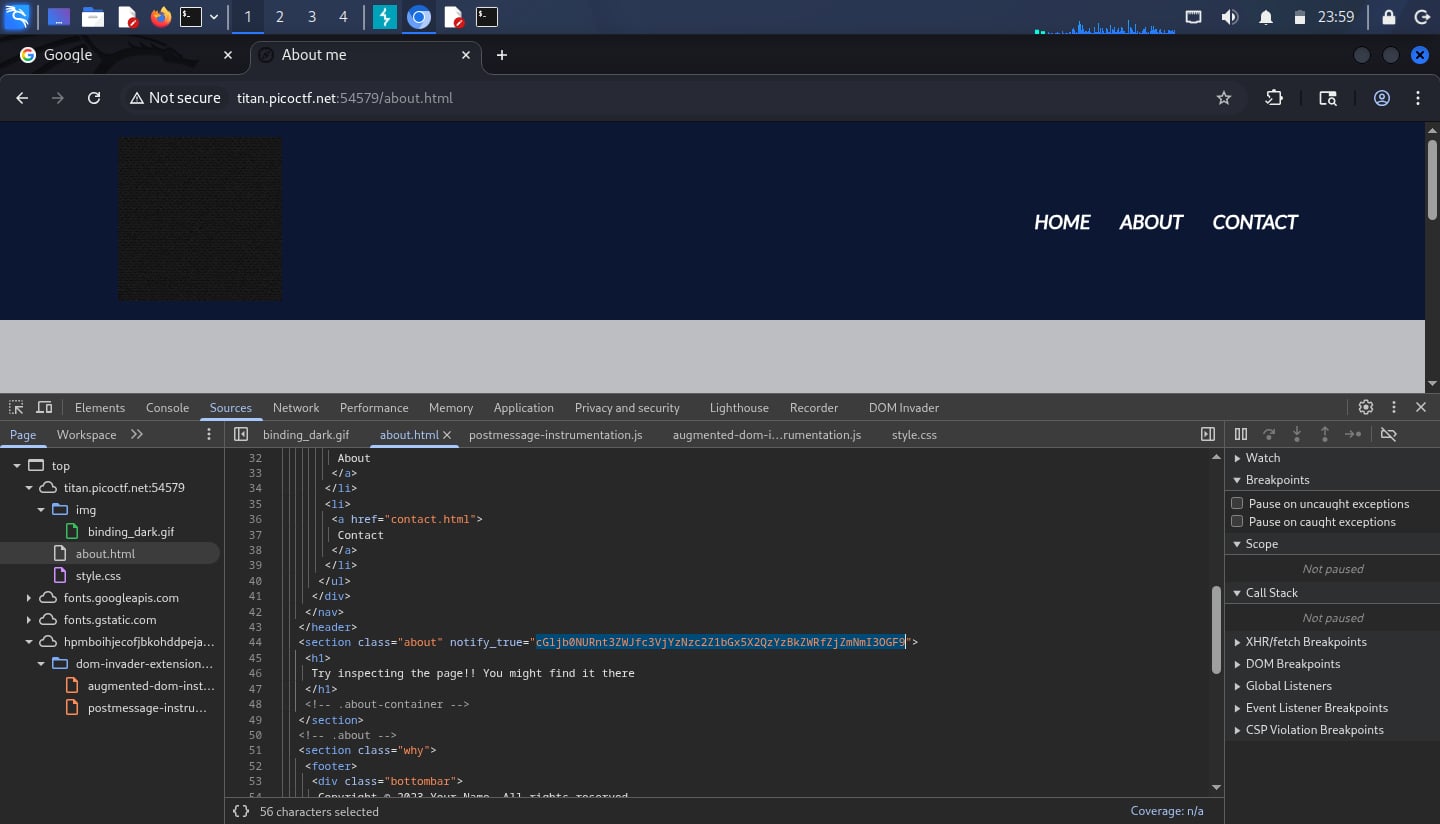Show more navigator tabs chevron
This screenshot has height=824, width=1440.
click(137, 434)
